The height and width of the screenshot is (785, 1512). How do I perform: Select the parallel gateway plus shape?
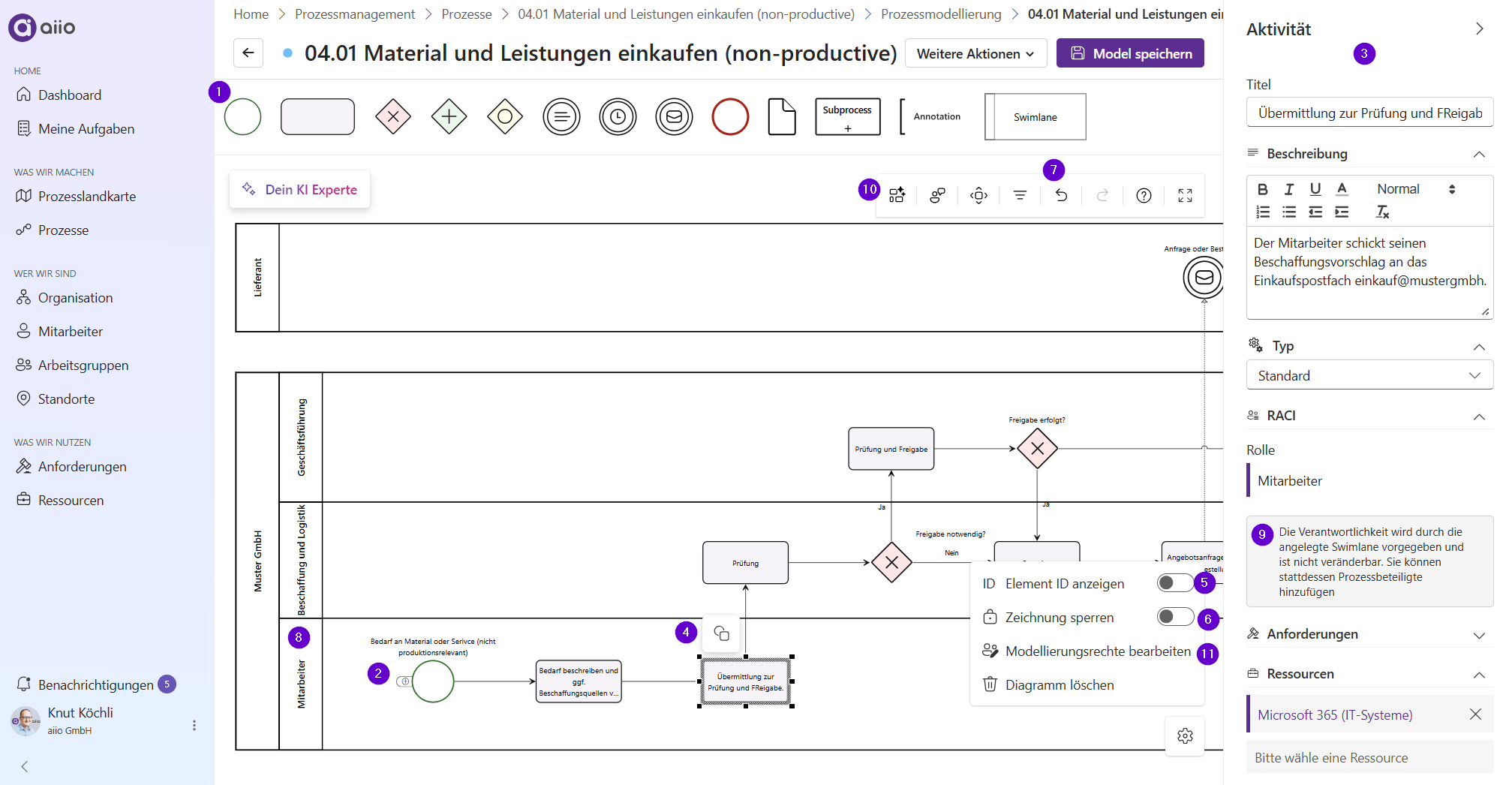[449, 117]
